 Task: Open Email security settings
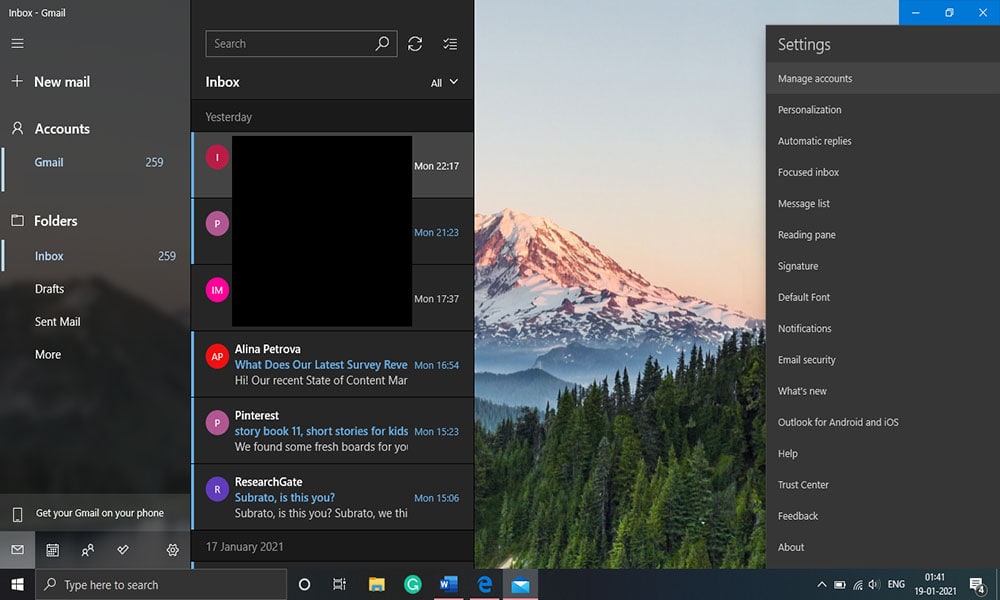tap(883, 360)
